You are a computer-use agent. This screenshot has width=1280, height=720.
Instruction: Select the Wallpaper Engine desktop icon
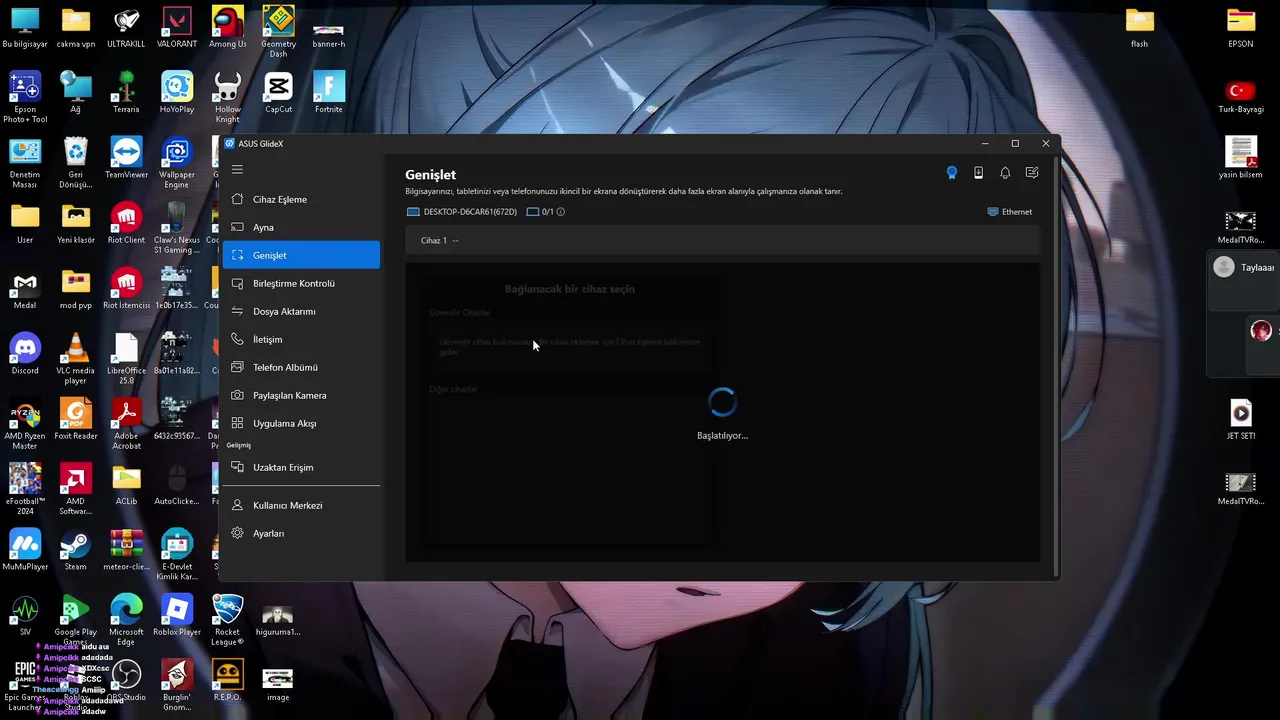coord(177,163)
